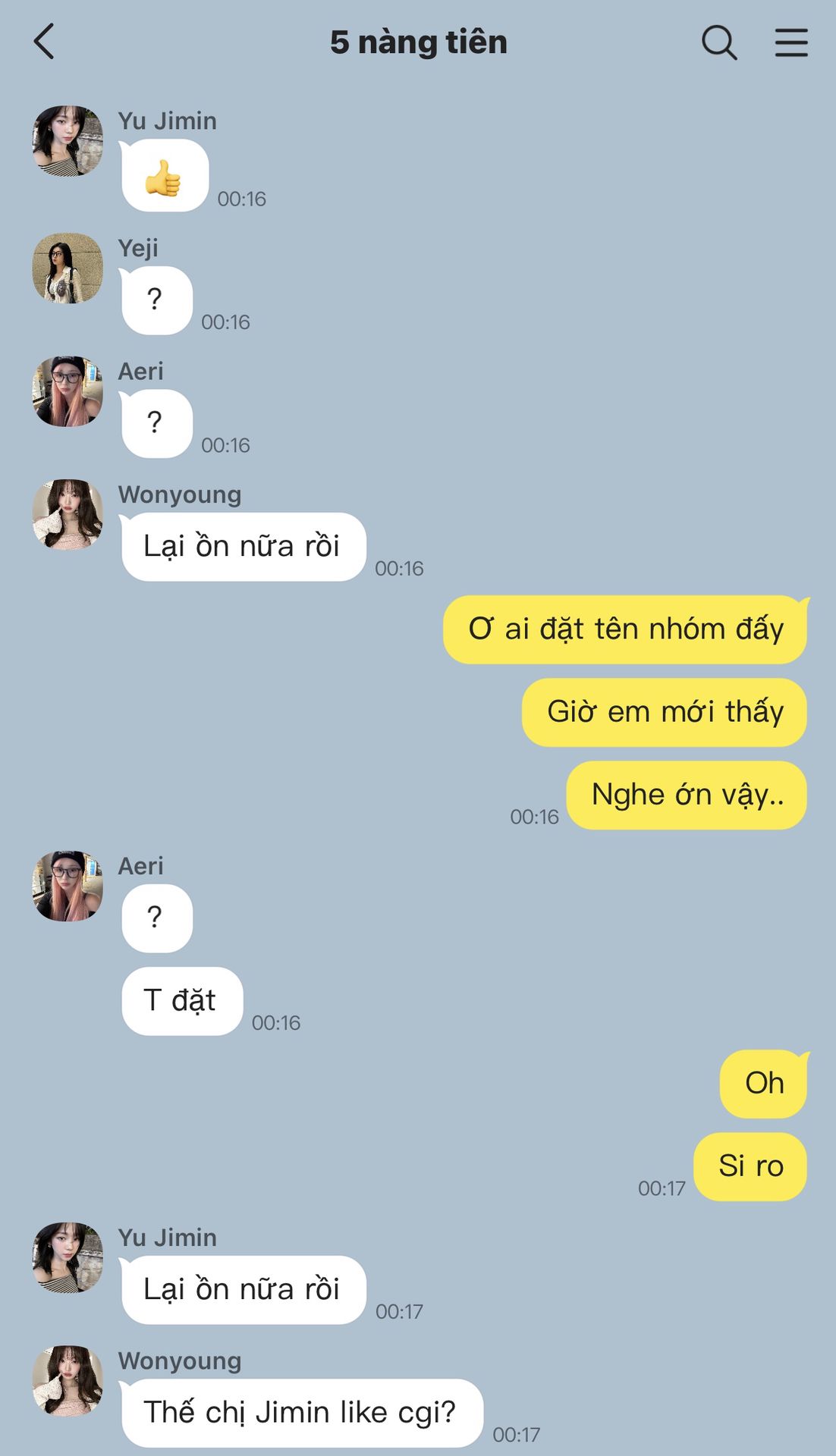Tap the 'Nghe ớn vậy..' yellow bubble
Image resolution: width=836 pixels, height=1456 pixels.
coord(687,795)
